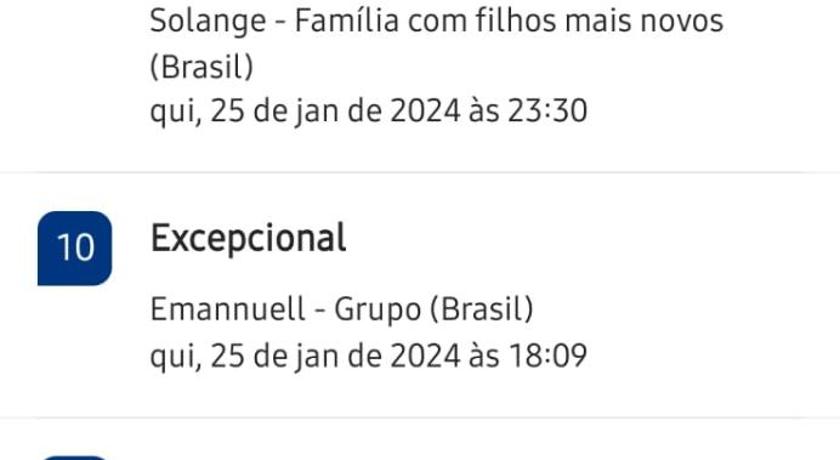This screenshot has height=460, width=840.
Task: Click "qui, 25 de jan" in Emannuell's review date
Action: [251, 355]
